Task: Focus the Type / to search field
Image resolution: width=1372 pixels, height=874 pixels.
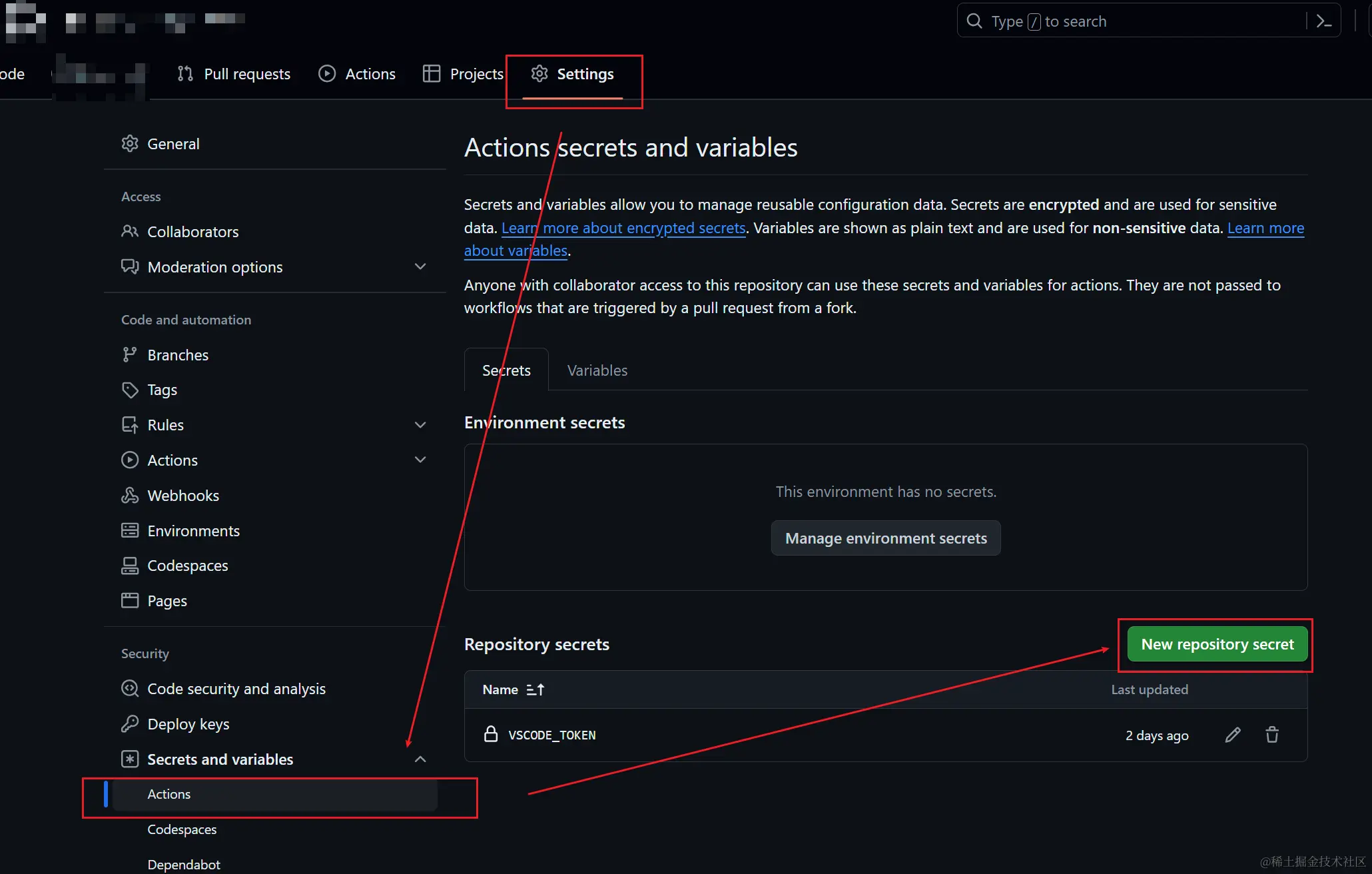Action: [1132, 21]
